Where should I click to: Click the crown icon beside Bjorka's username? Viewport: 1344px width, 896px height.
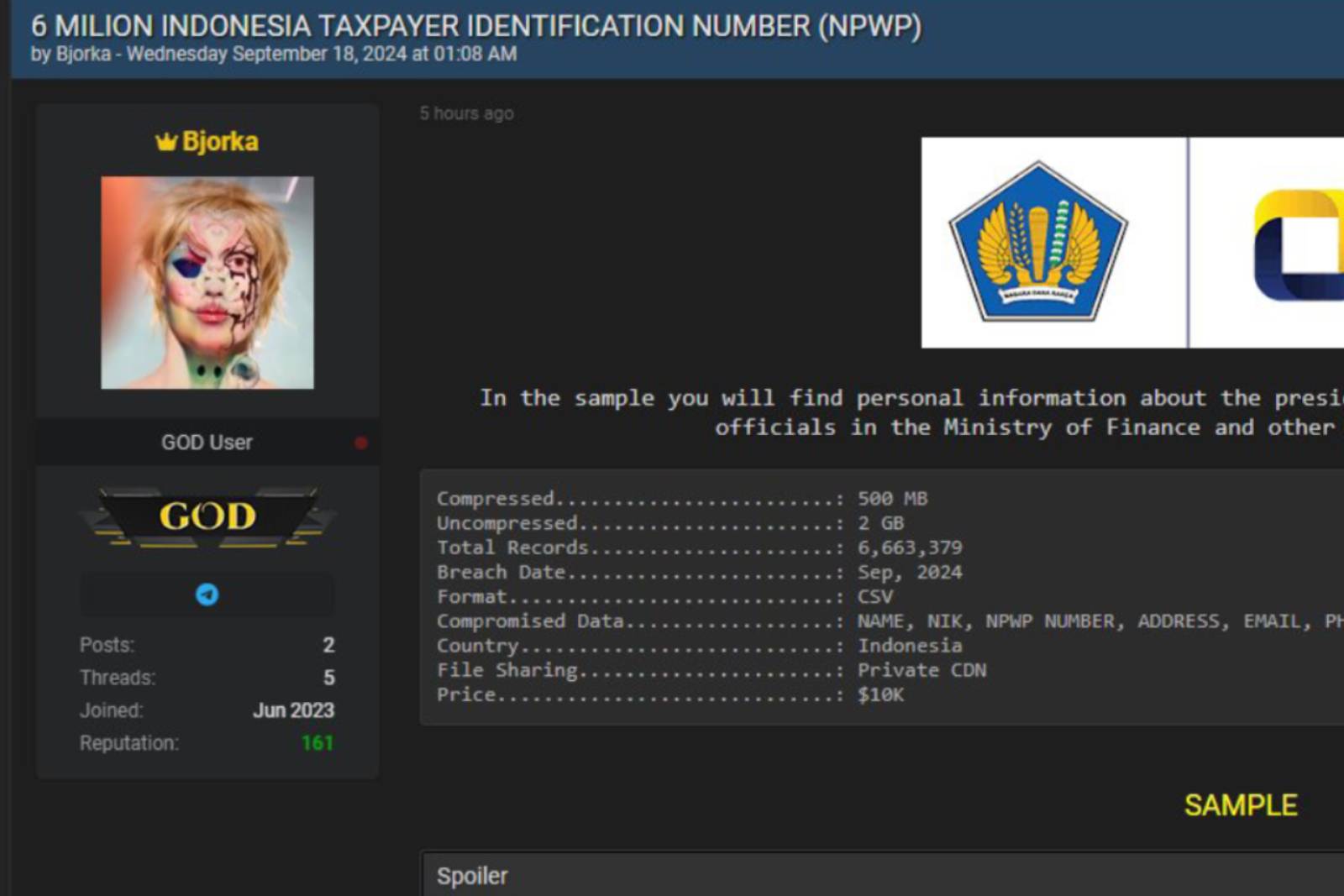[x=166, y=142]
